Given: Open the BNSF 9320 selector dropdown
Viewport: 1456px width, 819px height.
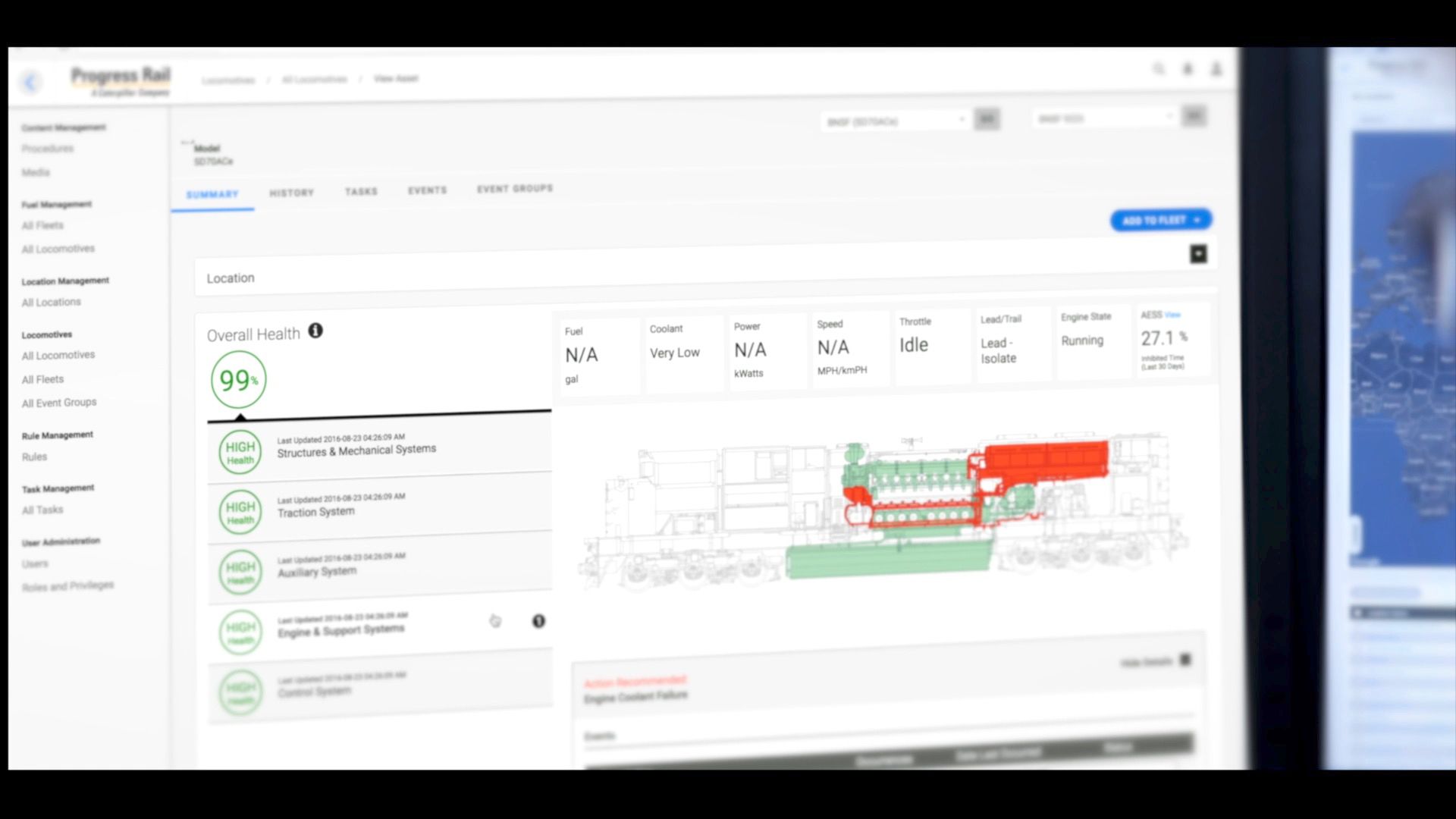Looking at the screenshot, I should click(1103, 117).
